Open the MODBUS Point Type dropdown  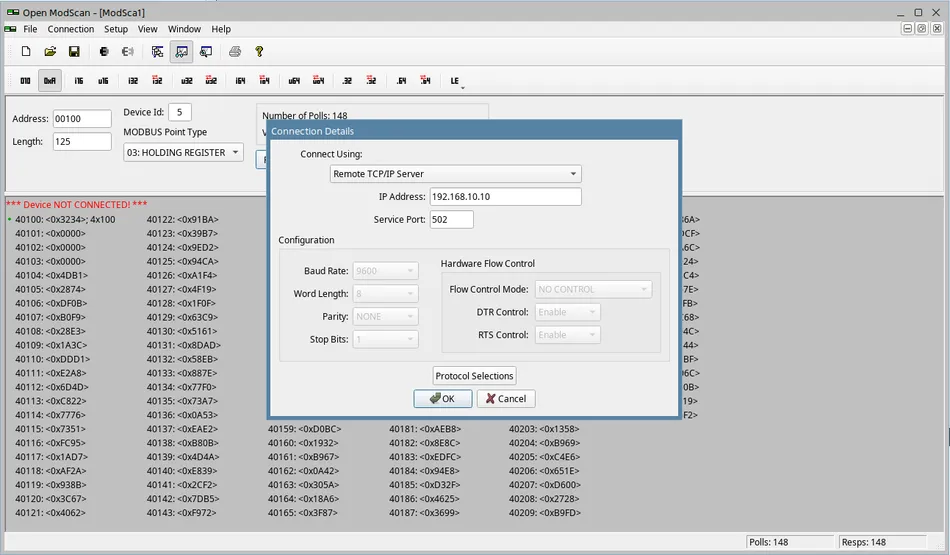[183, 153]
